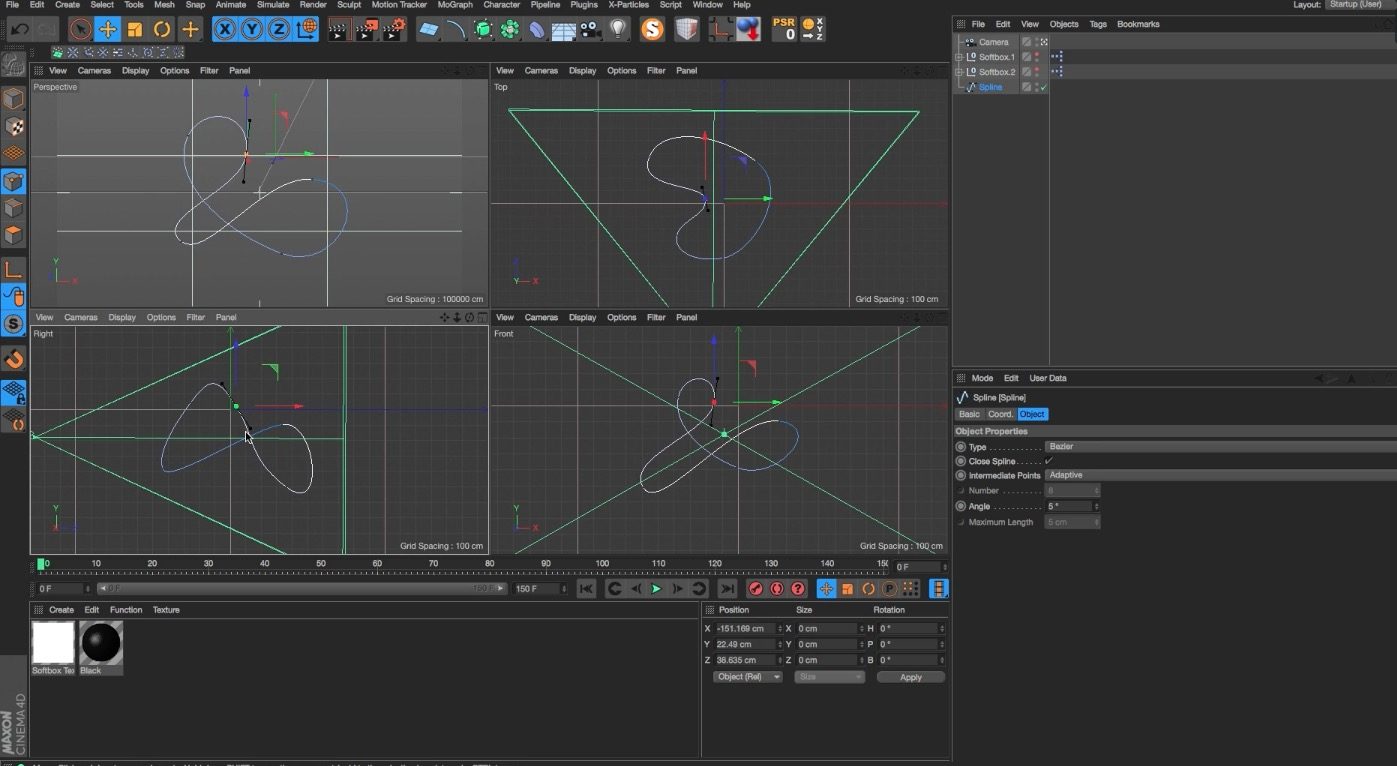Click the Angle value field
The image size is (1397, 766).
[1069, 507]
